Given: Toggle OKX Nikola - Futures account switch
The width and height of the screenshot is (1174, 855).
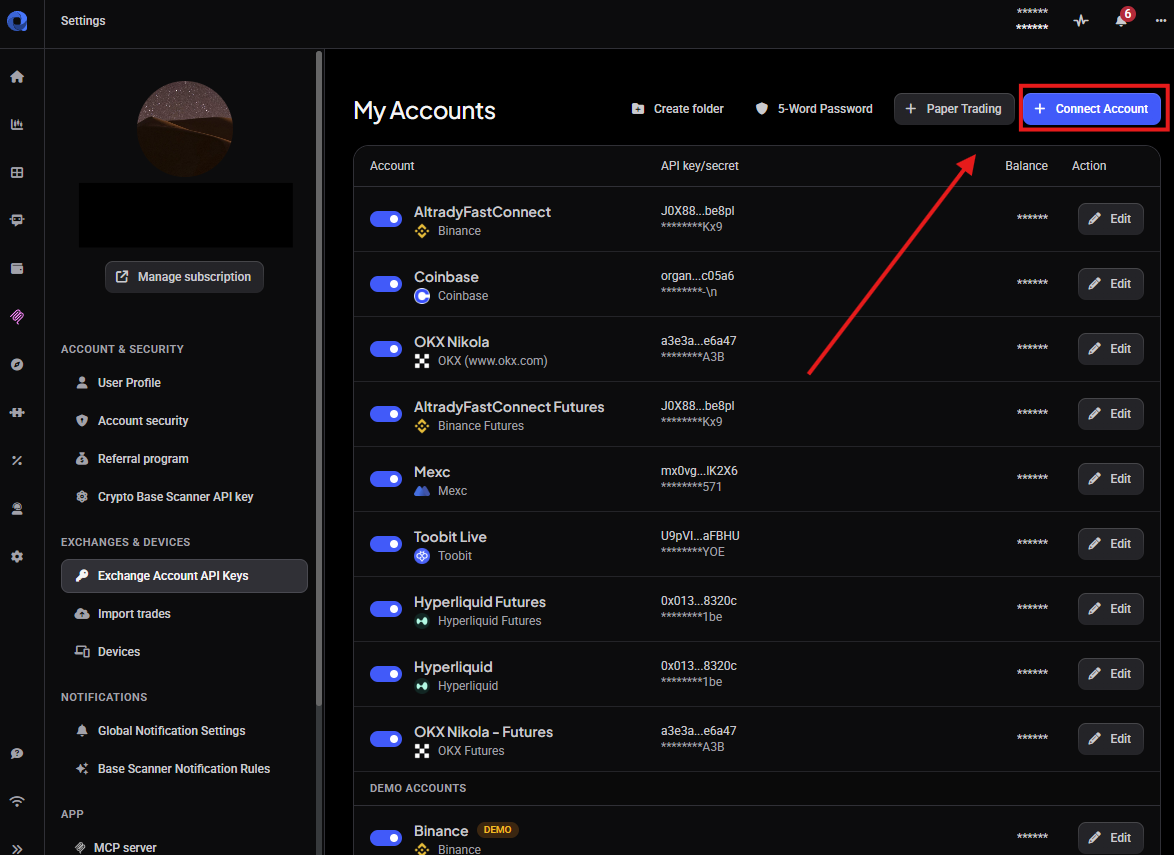Looking at the screenshot, I should point(386,739).
